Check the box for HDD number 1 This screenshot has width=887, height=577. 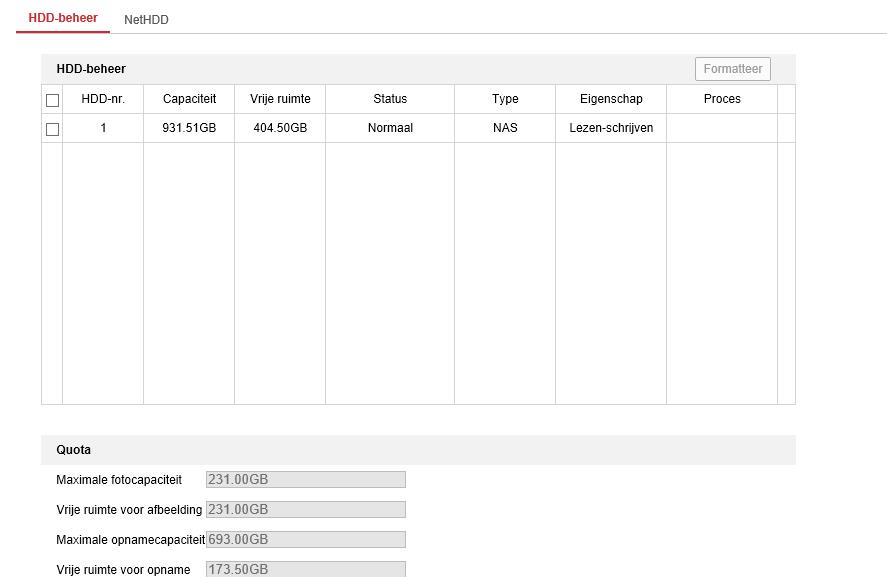53,129
